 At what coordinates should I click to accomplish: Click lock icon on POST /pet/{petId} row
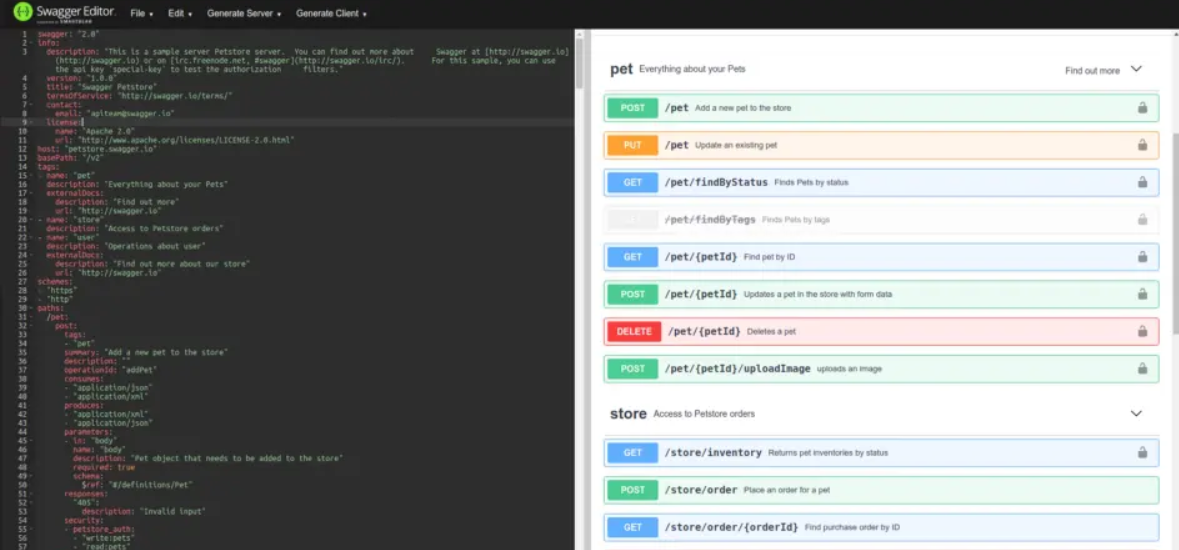[x=1142, y=294]
